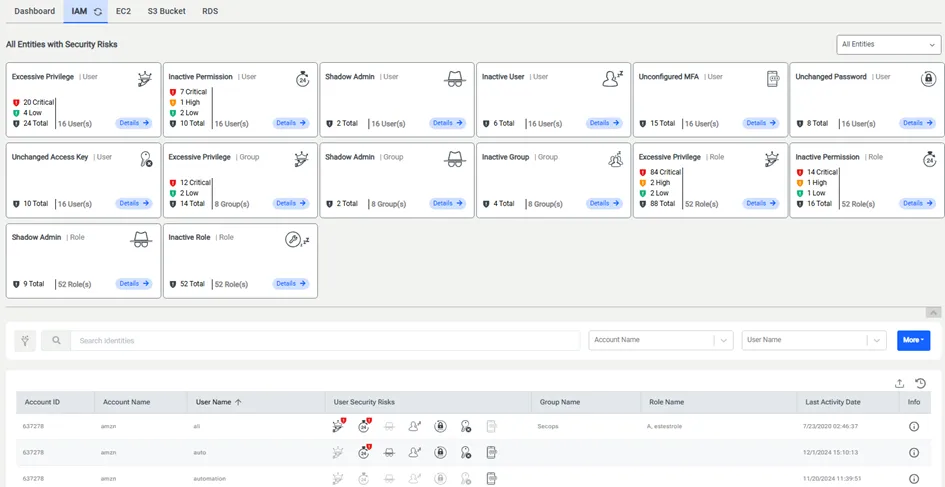The width and height of the screenshot is (945, 487).
Task: Open Details for Shadow Admin User card
Action: click(448, 123)
